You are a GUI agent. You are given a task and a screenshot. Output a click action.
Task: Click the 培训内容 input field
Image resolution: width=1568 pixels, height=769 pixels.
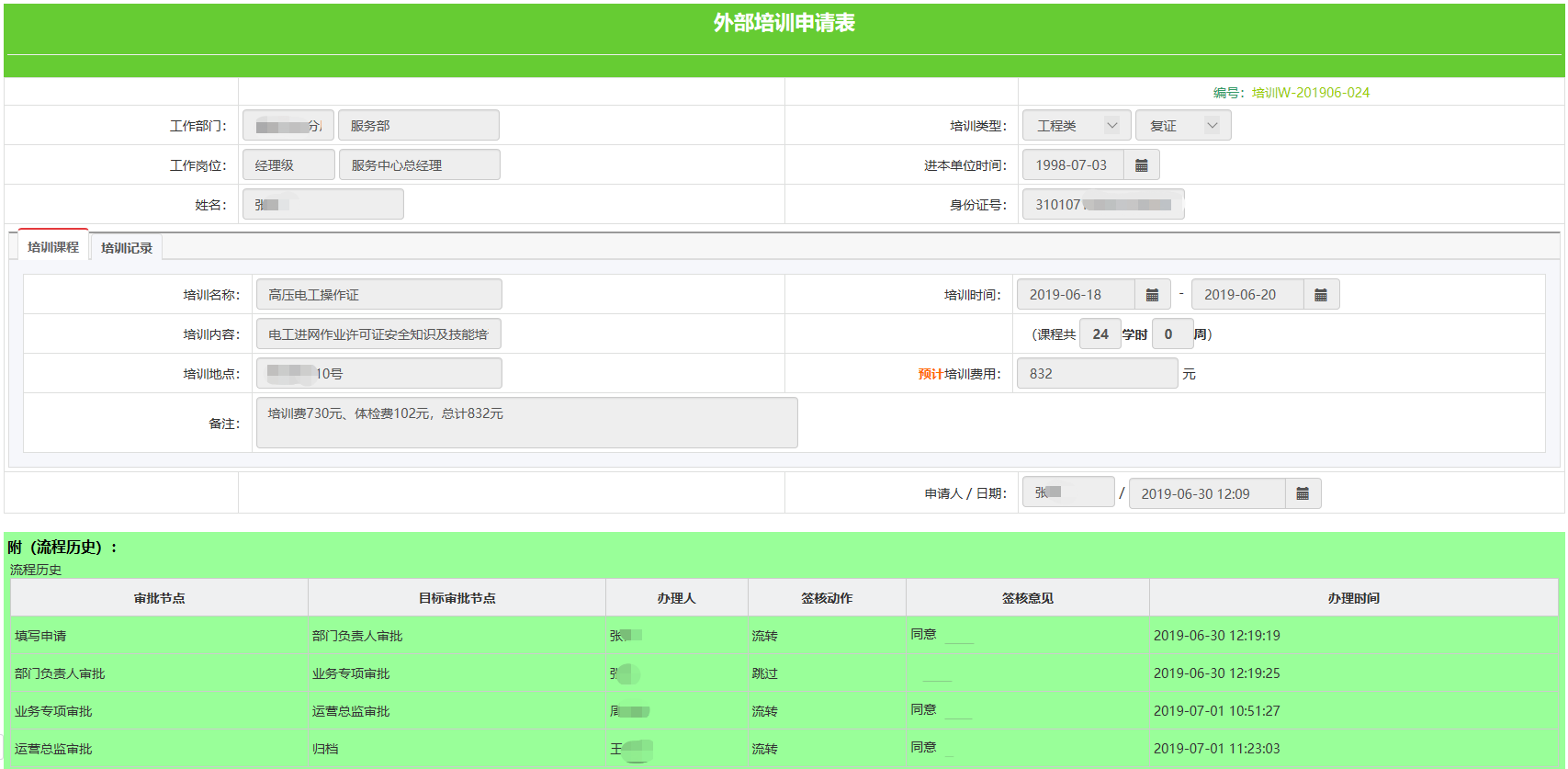[x=378, y=334]
